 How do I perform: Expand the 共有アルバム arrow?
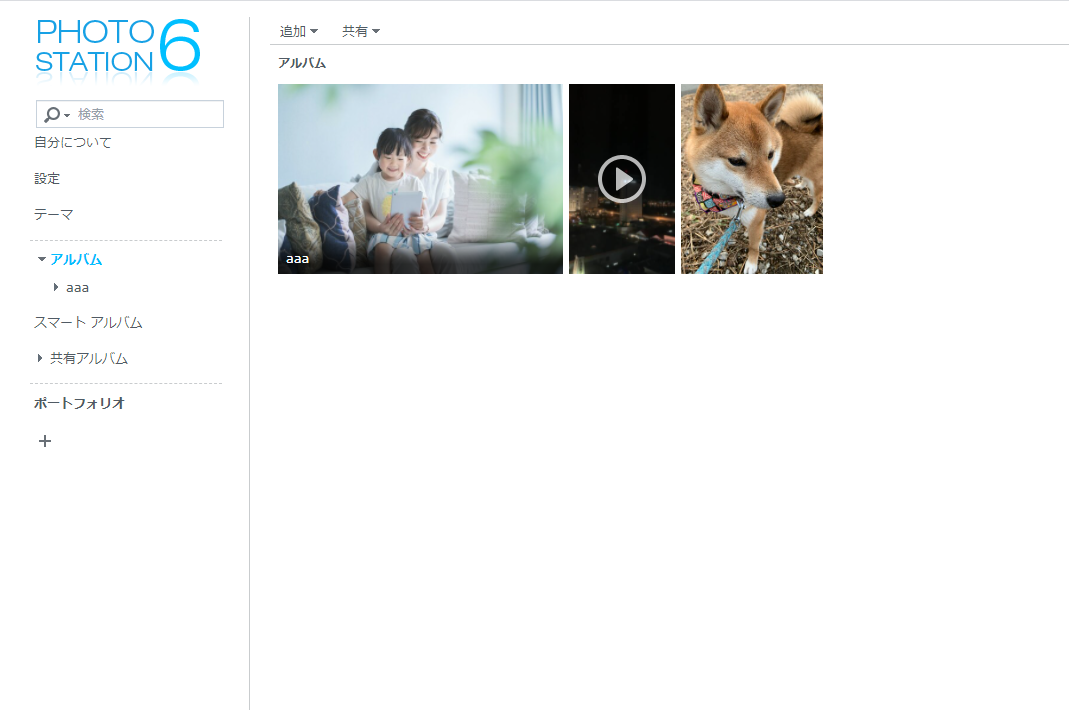tap(40, 358)
